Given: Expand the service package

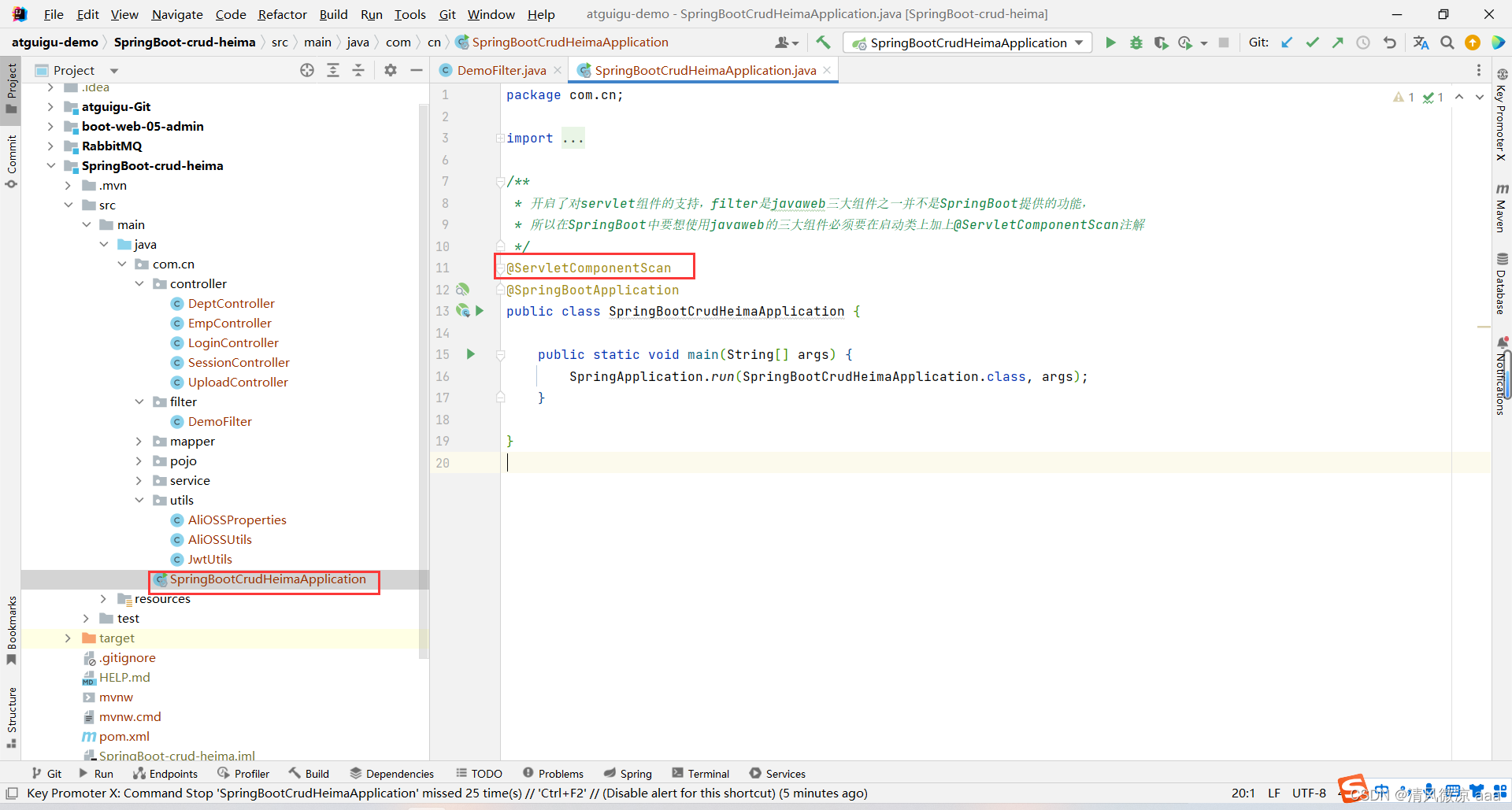Looking at the screenshot, I should tap(139, 480).
